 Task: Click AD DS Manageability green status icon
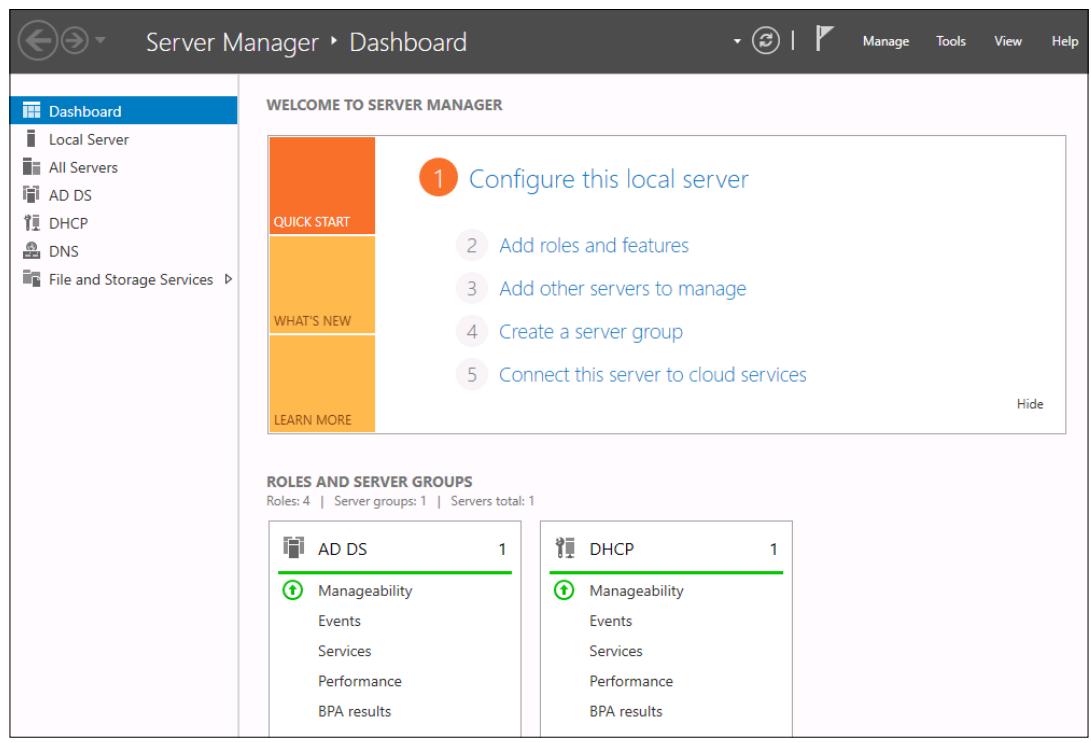293,591
